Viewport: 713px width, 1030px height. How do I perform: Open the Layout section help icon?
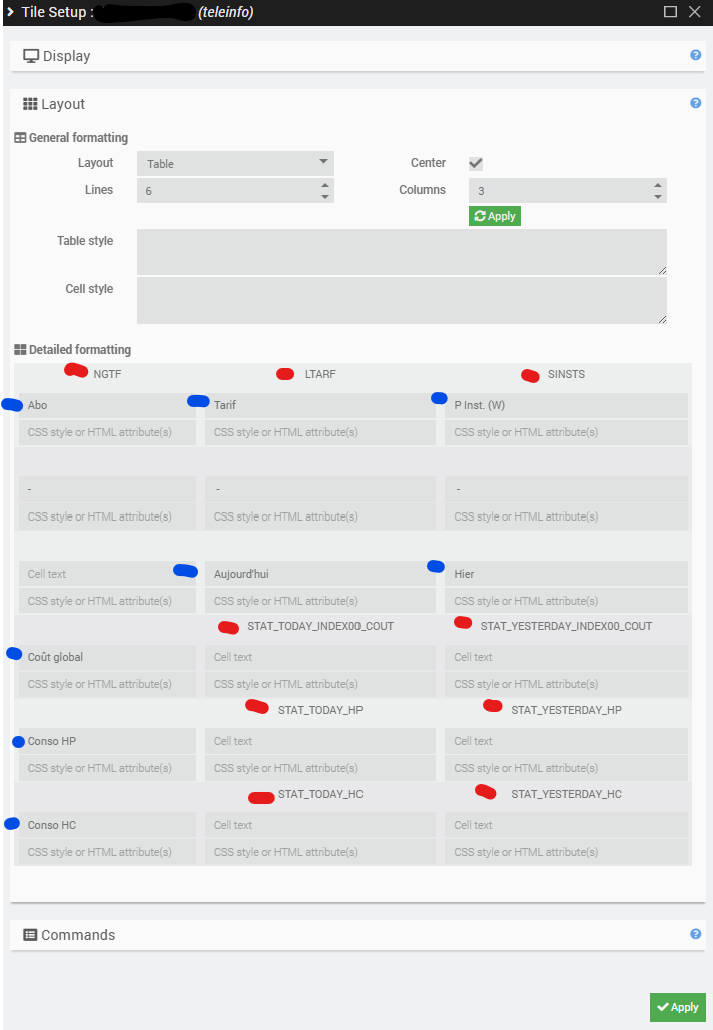coord(695,103)
